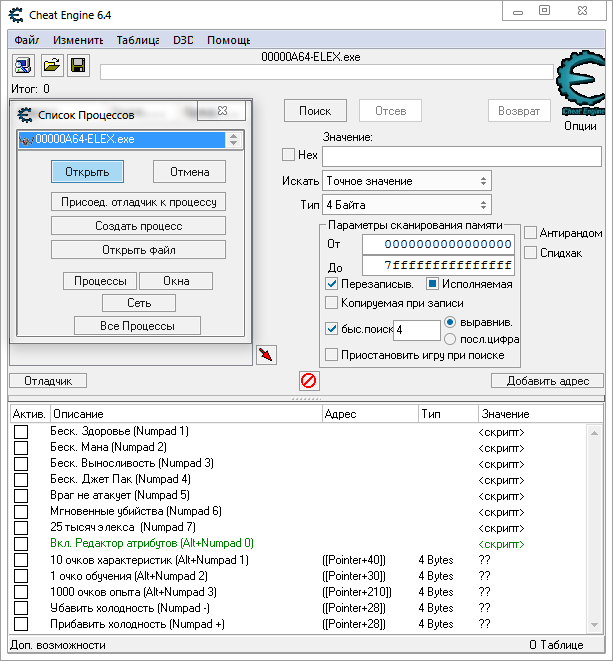Screen dimensions: 613x661
Task: Click Присоед. отладчик к процессу
Action: coord(138,202)
